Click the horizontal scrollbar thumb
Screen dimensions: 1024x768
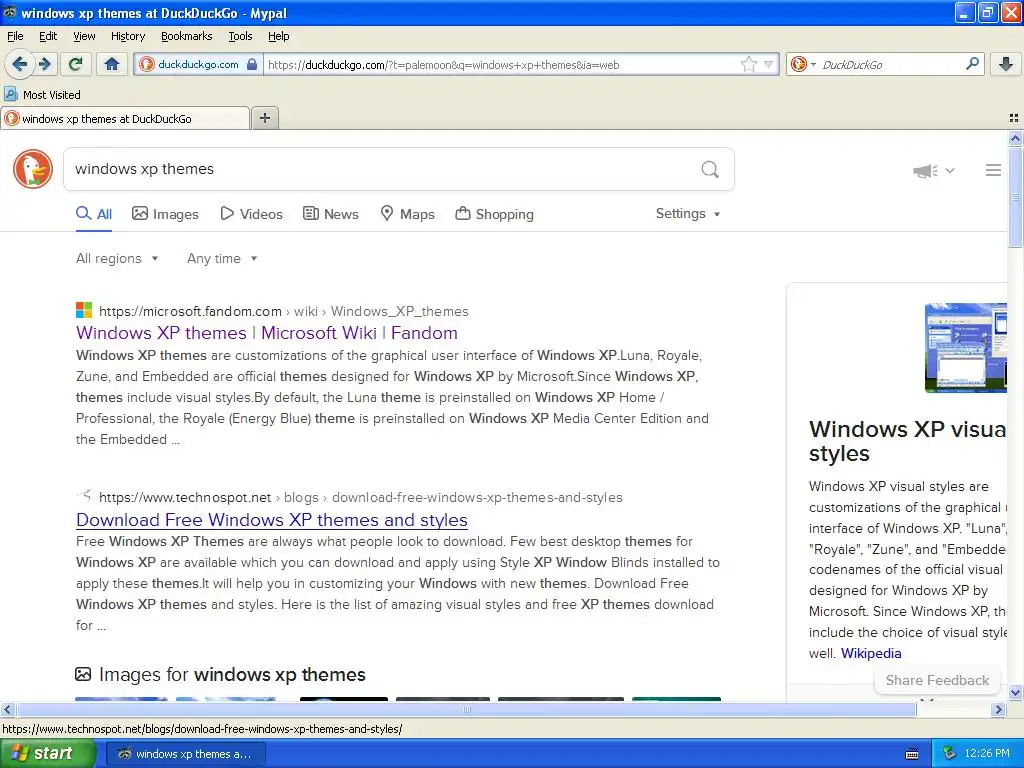pos(466,709)
